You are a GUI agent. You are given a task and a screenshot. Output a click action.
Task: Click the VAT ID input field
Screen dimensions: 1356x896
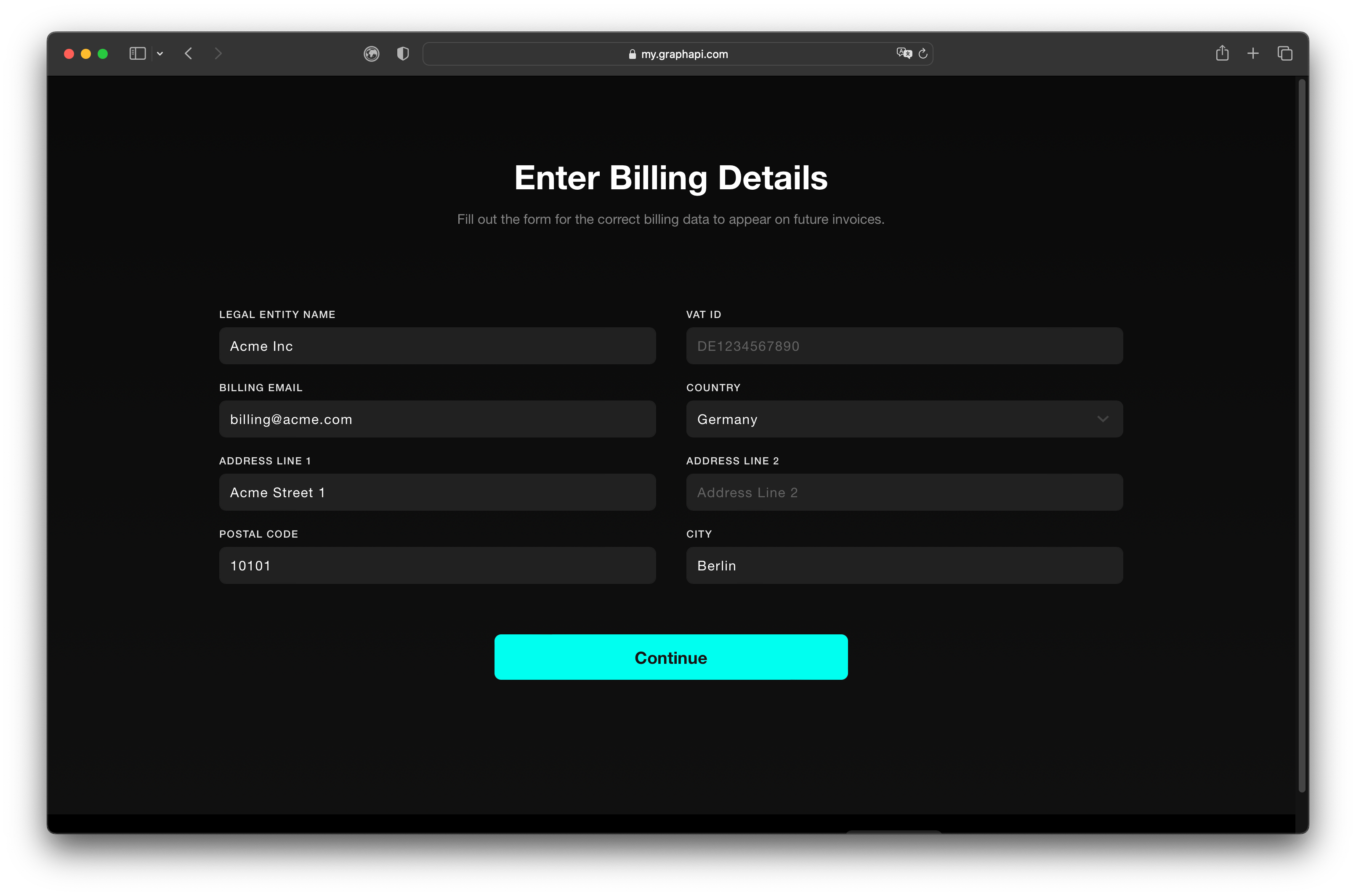pos(903,346)
